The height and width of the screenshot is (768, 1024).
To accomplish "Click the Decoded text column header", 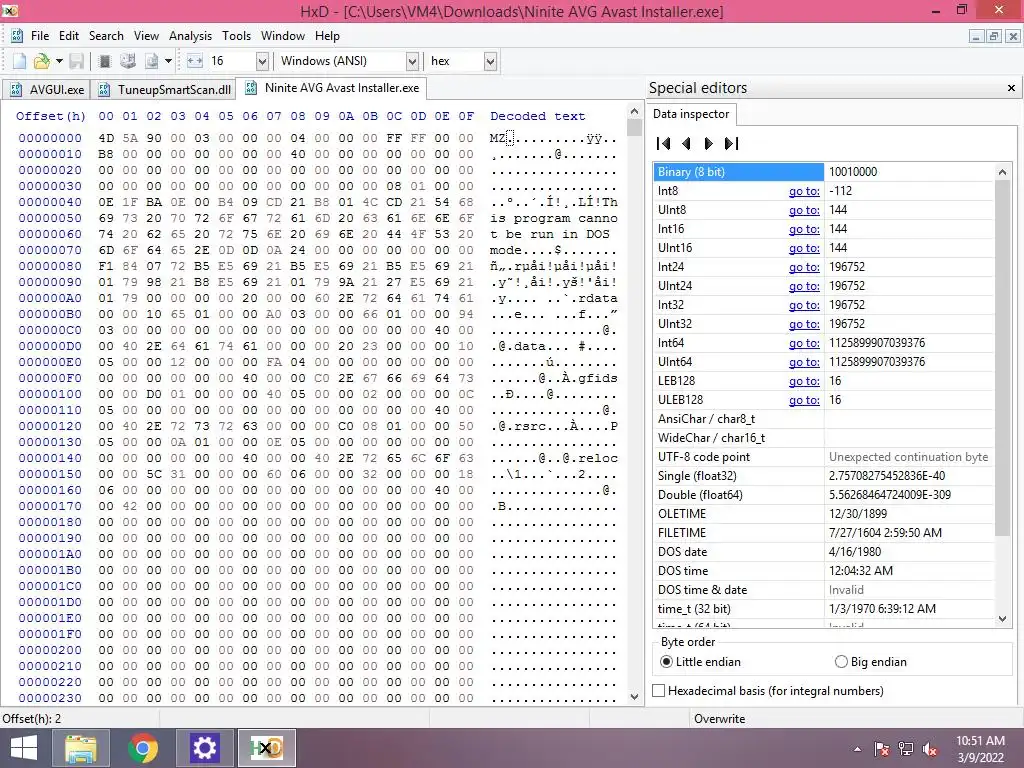I will pyautogui.click(x=537, y=116).
